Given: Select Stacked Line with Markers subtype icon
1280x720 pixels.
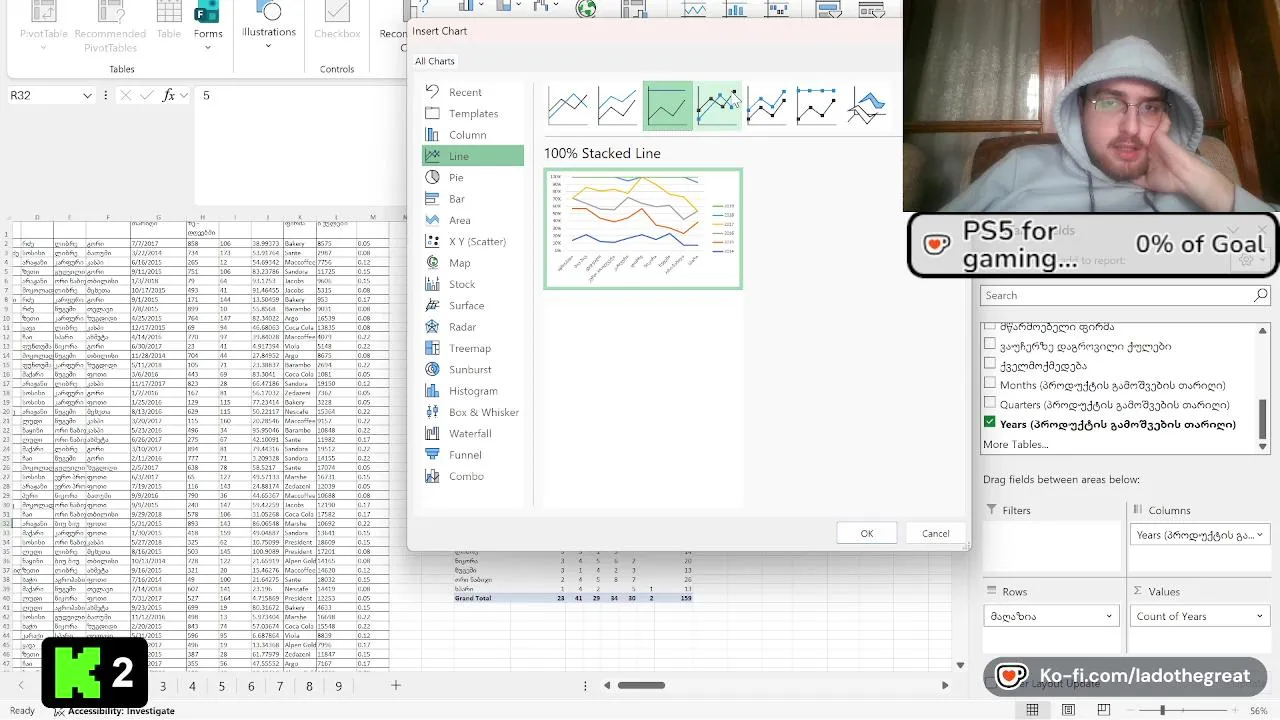Looking at the screenshot, I should pos(767,105).
